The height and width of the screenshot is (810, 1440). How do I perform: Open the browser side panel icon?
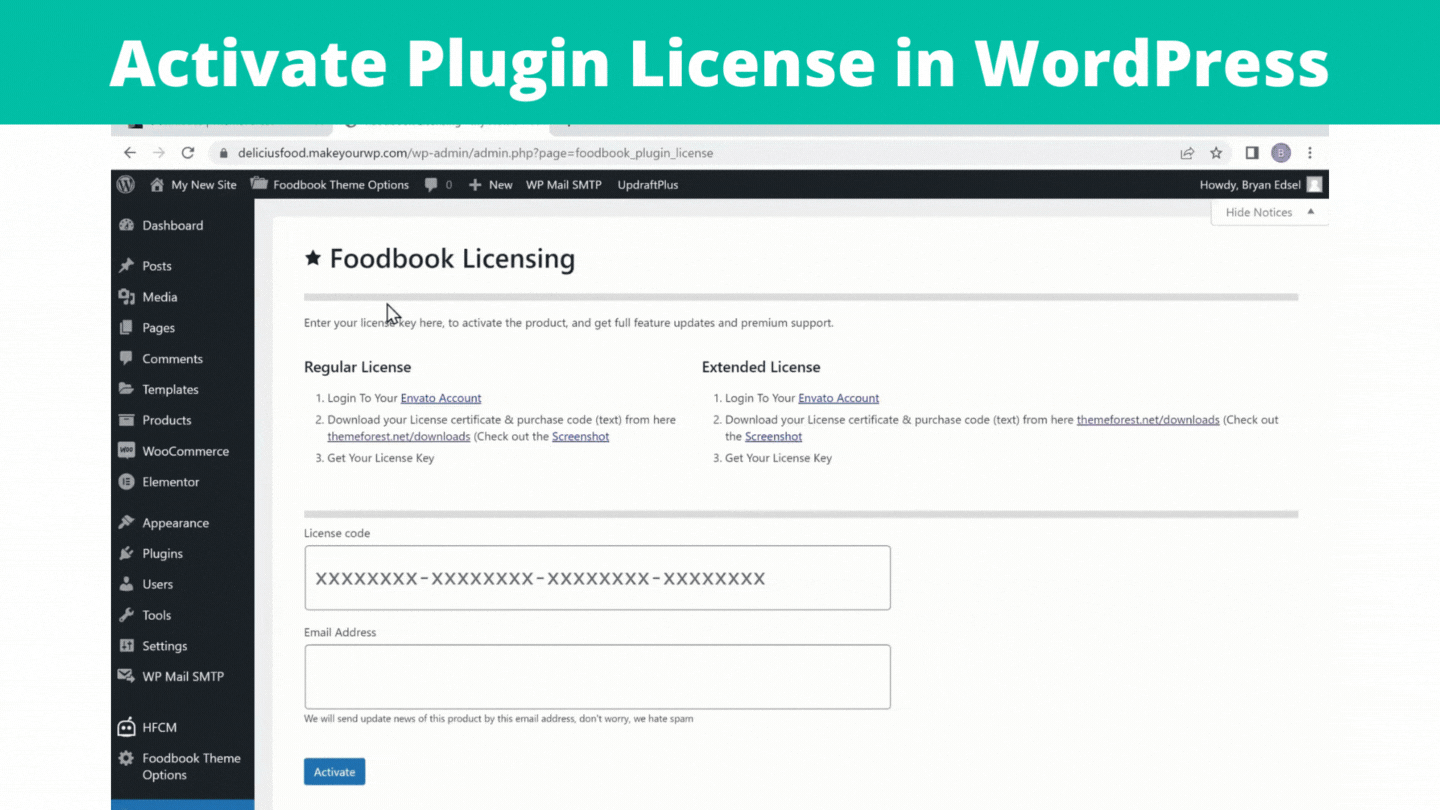pos(1251,153)
